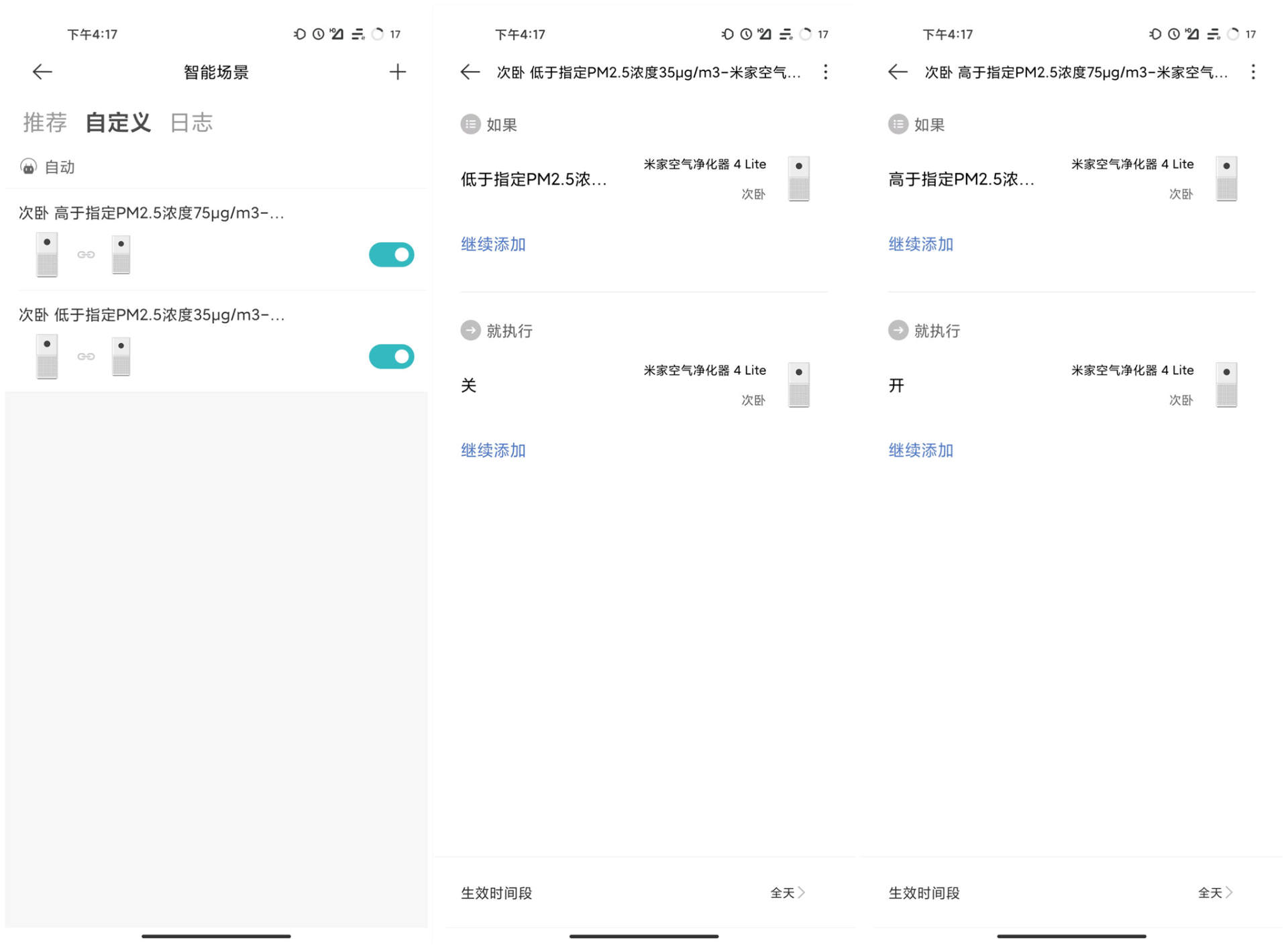Click purifier thumbnail beside the 开 action
This screenshot has width=1288, height=949.
click(1226, 385)
